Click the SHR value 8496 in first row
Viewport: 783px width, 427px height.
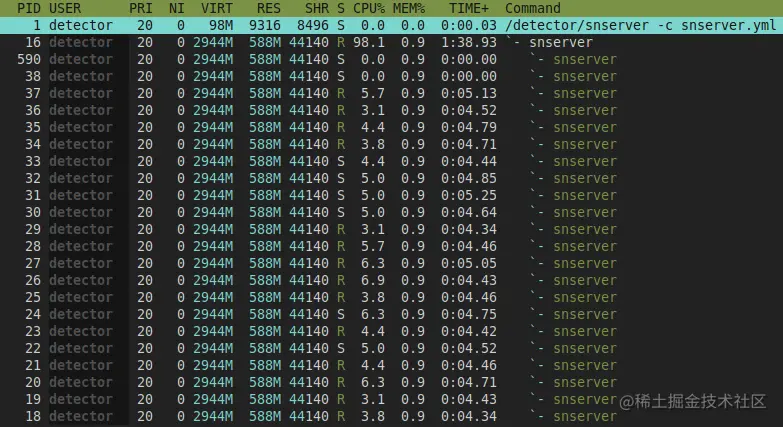313,25
